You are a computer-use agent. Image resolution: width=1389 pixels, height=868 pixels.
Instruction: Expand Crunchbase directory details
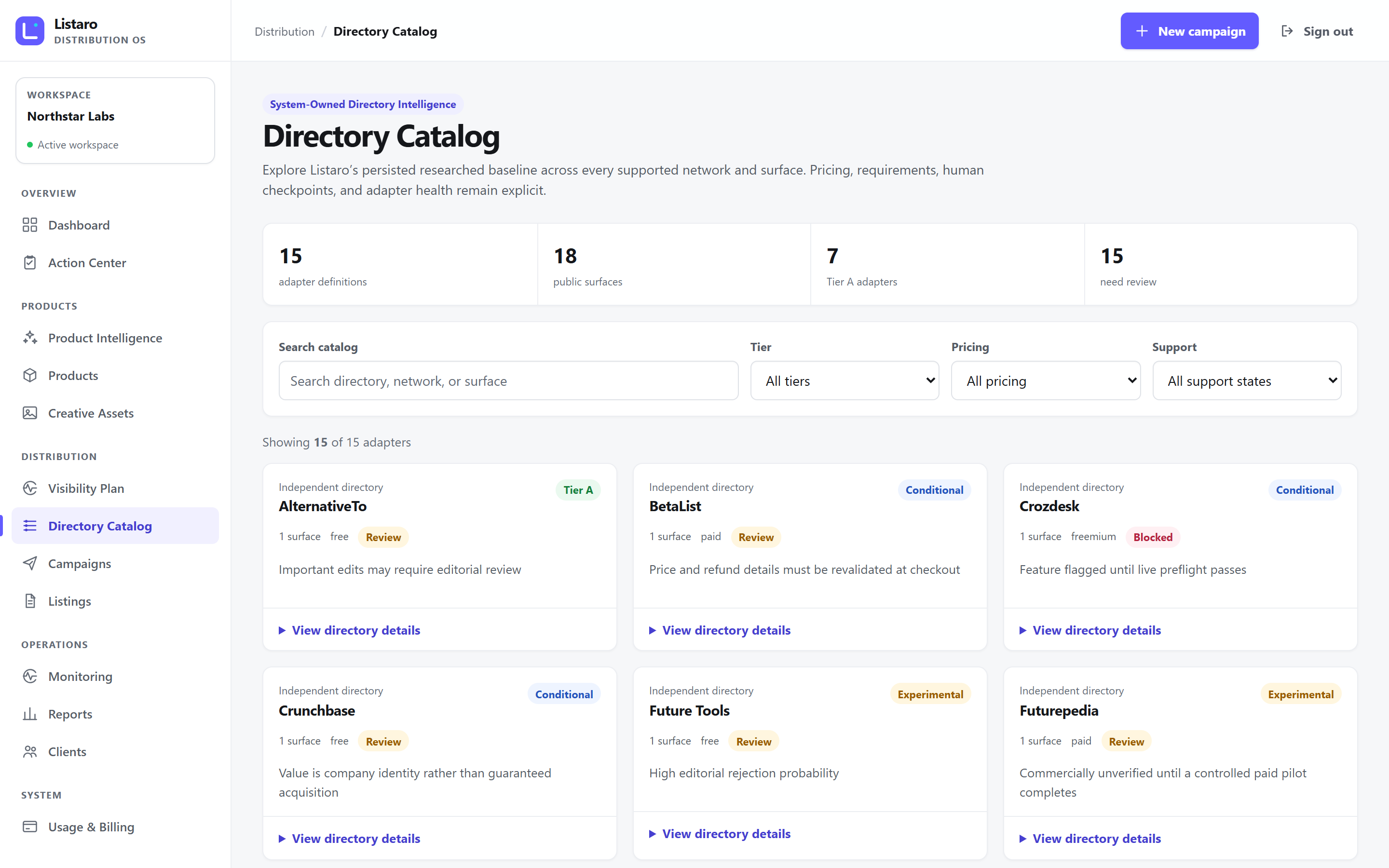(350, 839)
